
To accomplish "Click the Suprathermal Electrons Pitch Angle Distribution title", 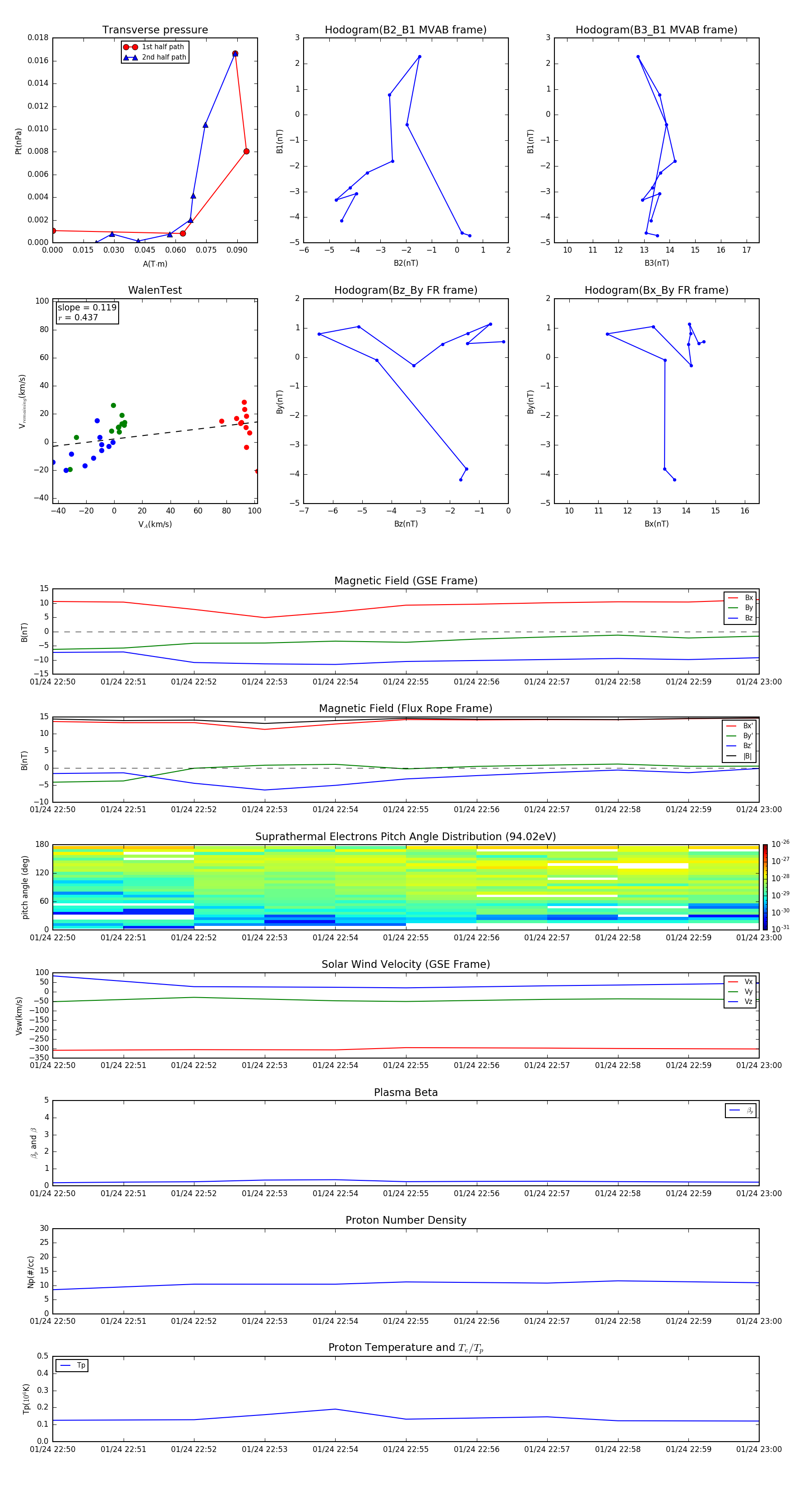I will tap(406, 837).
